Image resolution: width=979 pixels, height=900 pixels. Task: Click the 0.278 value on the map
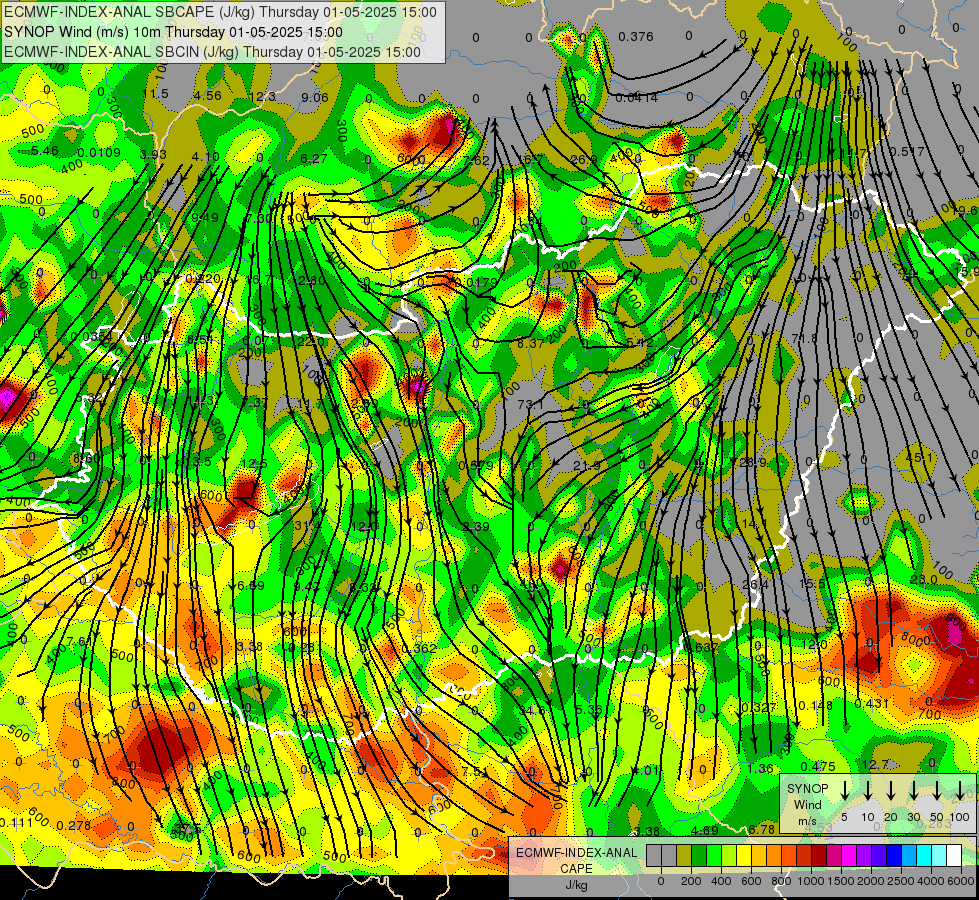point(74,825)
